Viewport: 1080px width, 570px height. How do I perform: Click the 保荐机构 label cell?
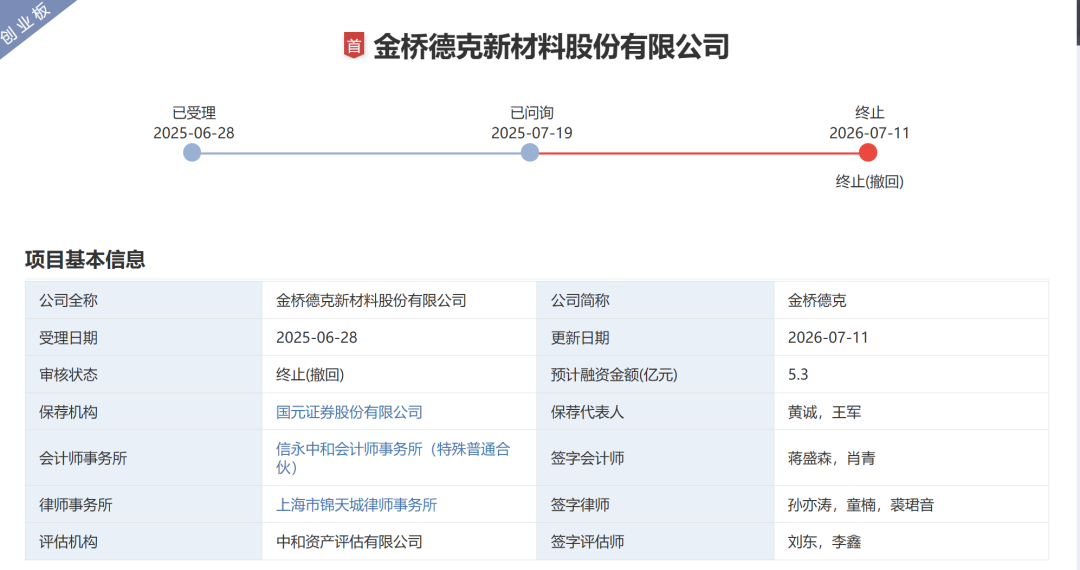pyautogui.click(x=143, y=412)
